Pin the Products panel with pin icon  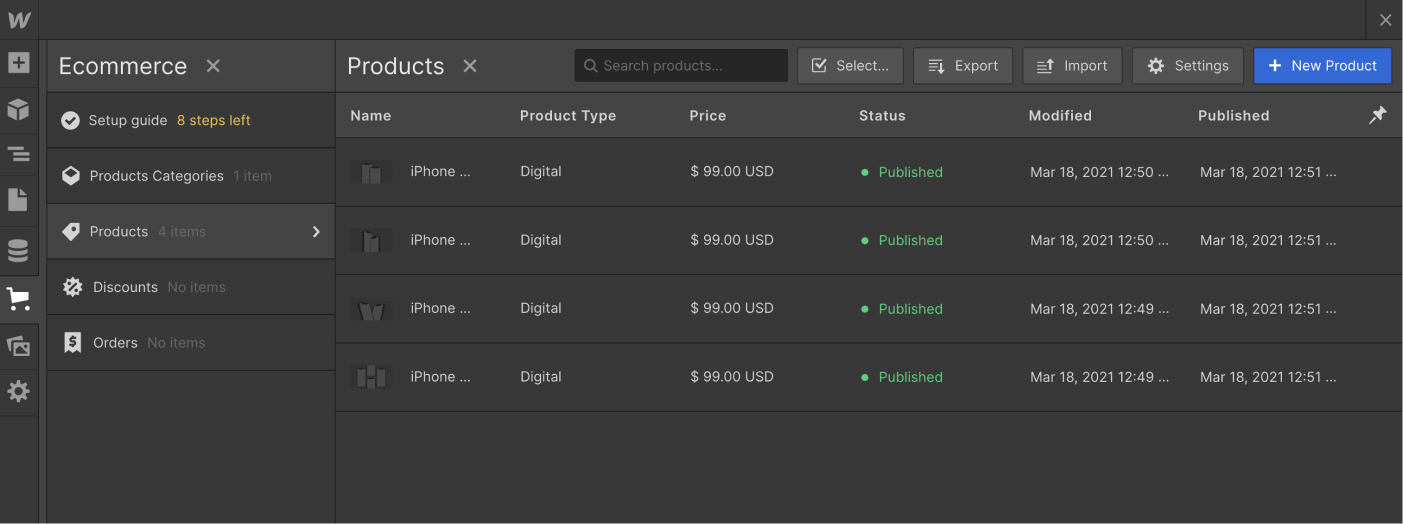tap(1377, 116)
